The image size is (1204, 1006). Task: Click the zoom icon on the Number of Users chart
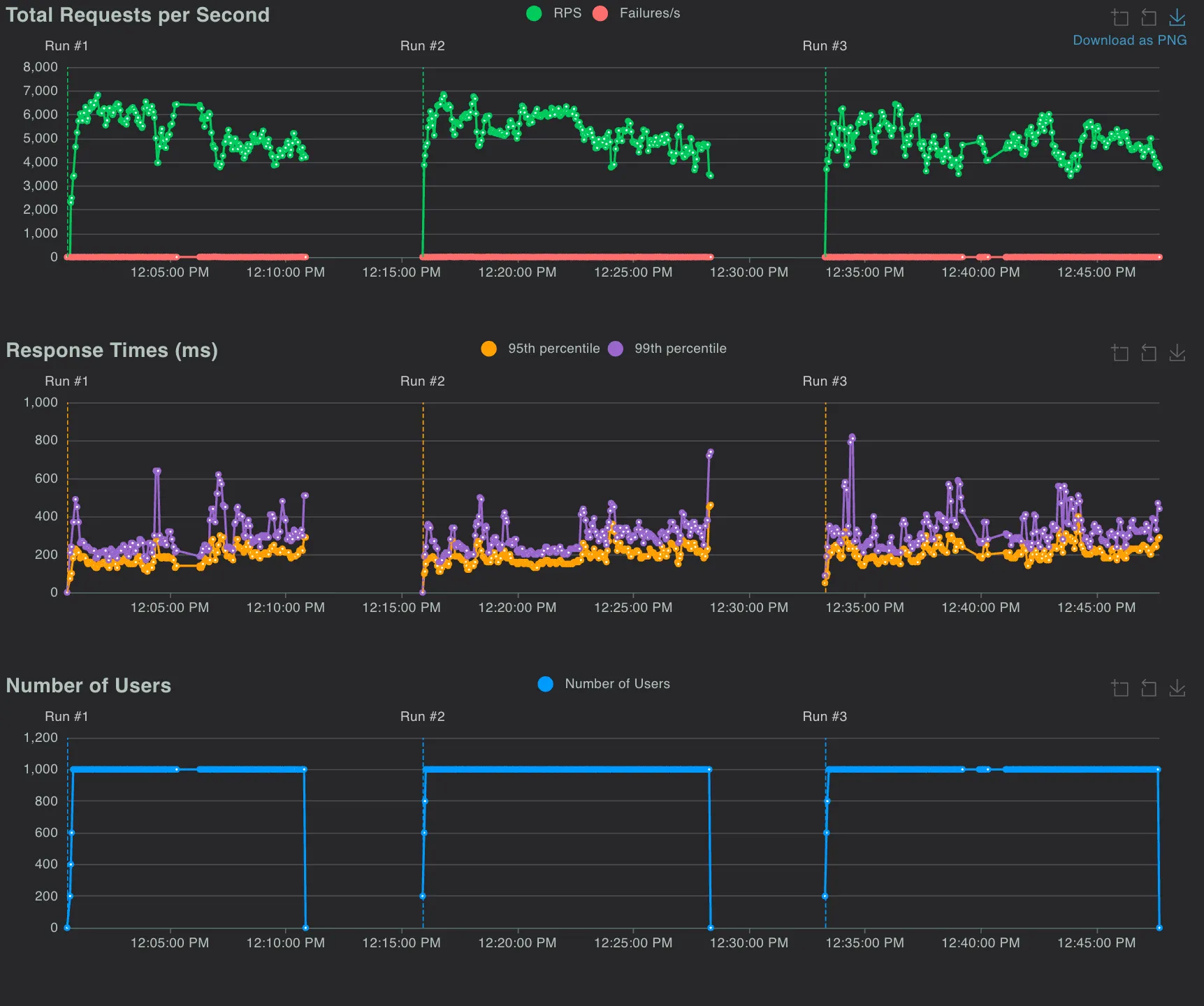(x=1120, y=688)
